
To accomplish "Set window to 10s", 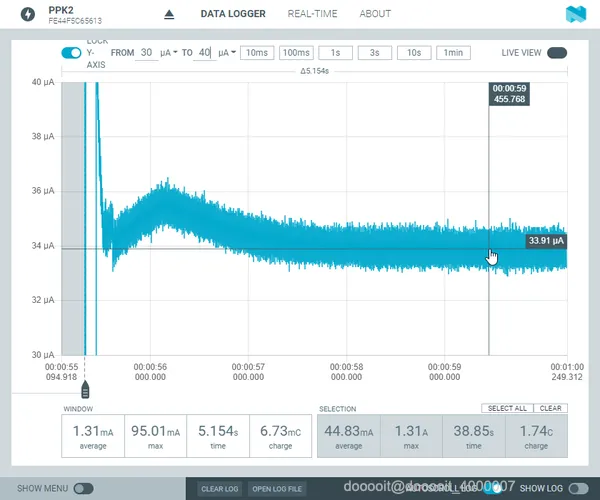I will coord(414,53).
